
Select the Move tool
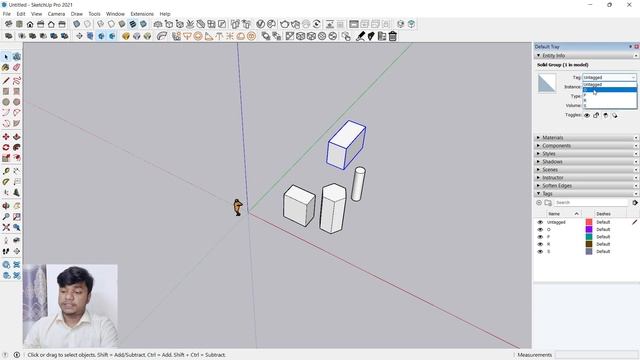[x=6, y=137]
